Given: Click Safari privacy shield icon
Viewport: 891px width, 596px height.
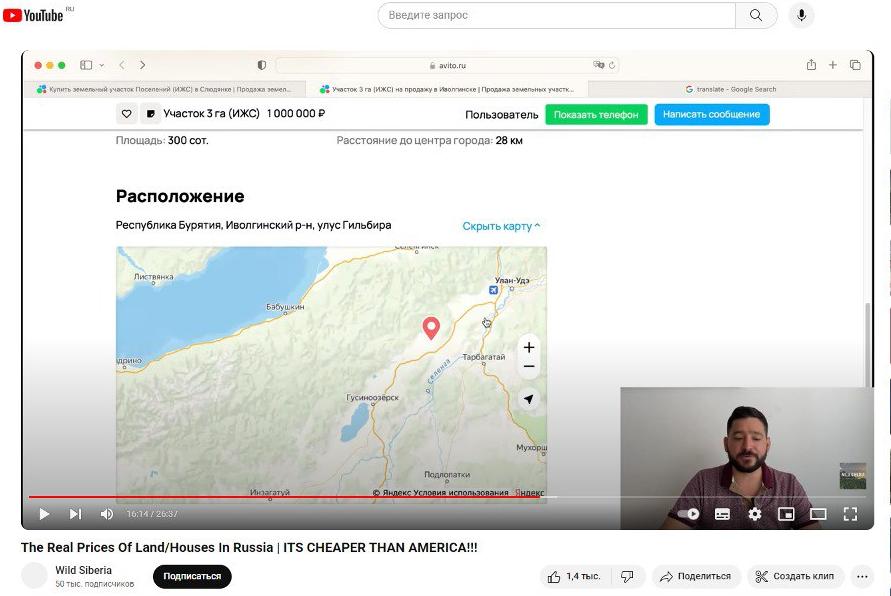Looking at the screenshot, I should click(261, 65).
